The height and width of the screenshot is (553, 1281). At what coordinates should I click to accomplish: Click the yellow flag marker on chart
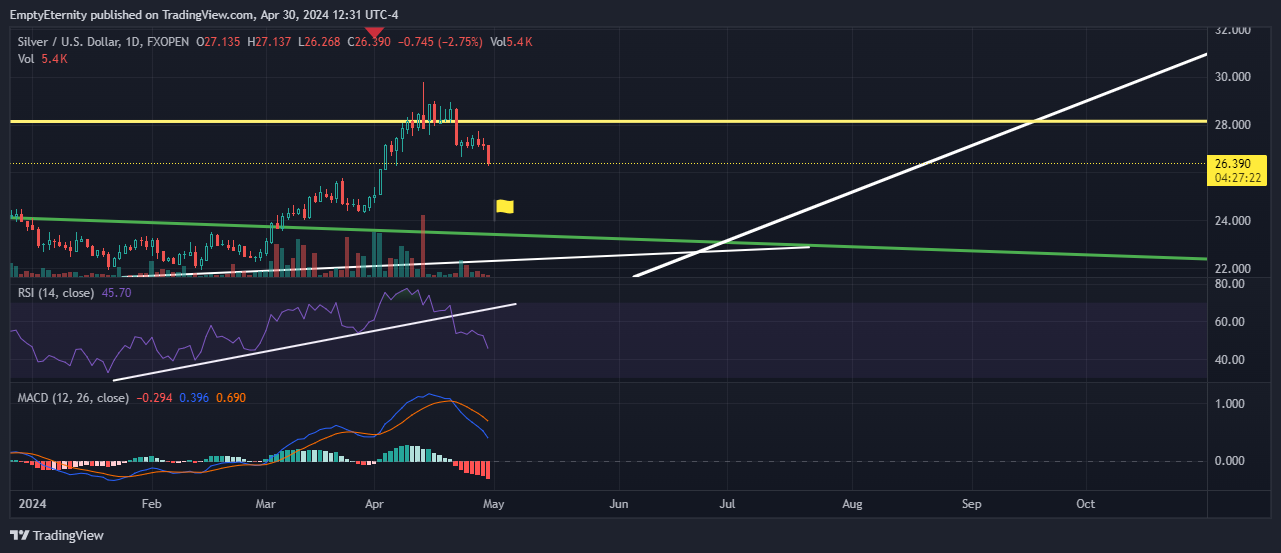pyautogui.click(x=505, y=207)
